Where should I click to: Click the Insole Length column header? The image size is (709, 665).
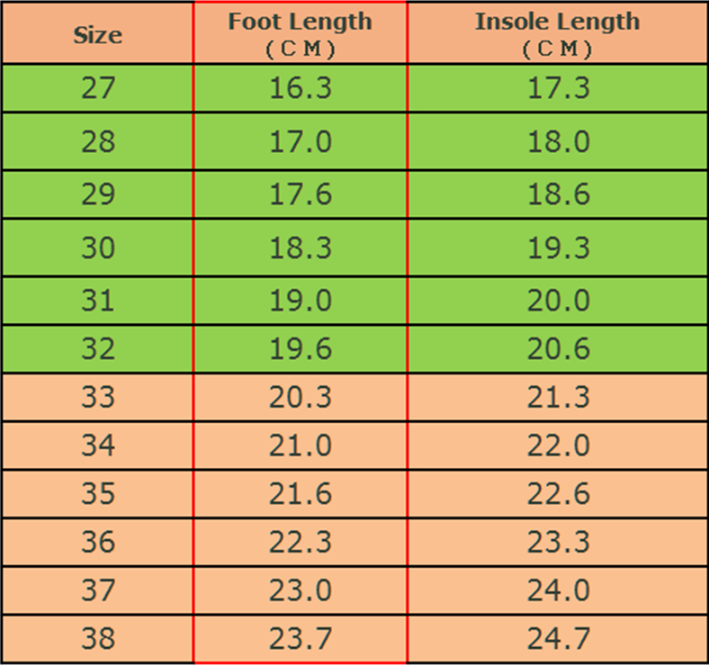pyautogui.click(x=557, y=33)
